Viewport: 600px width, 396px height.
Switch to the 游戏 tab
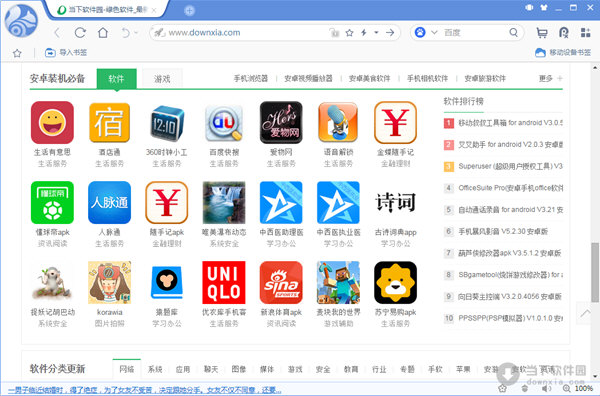(x=162, y=79)
